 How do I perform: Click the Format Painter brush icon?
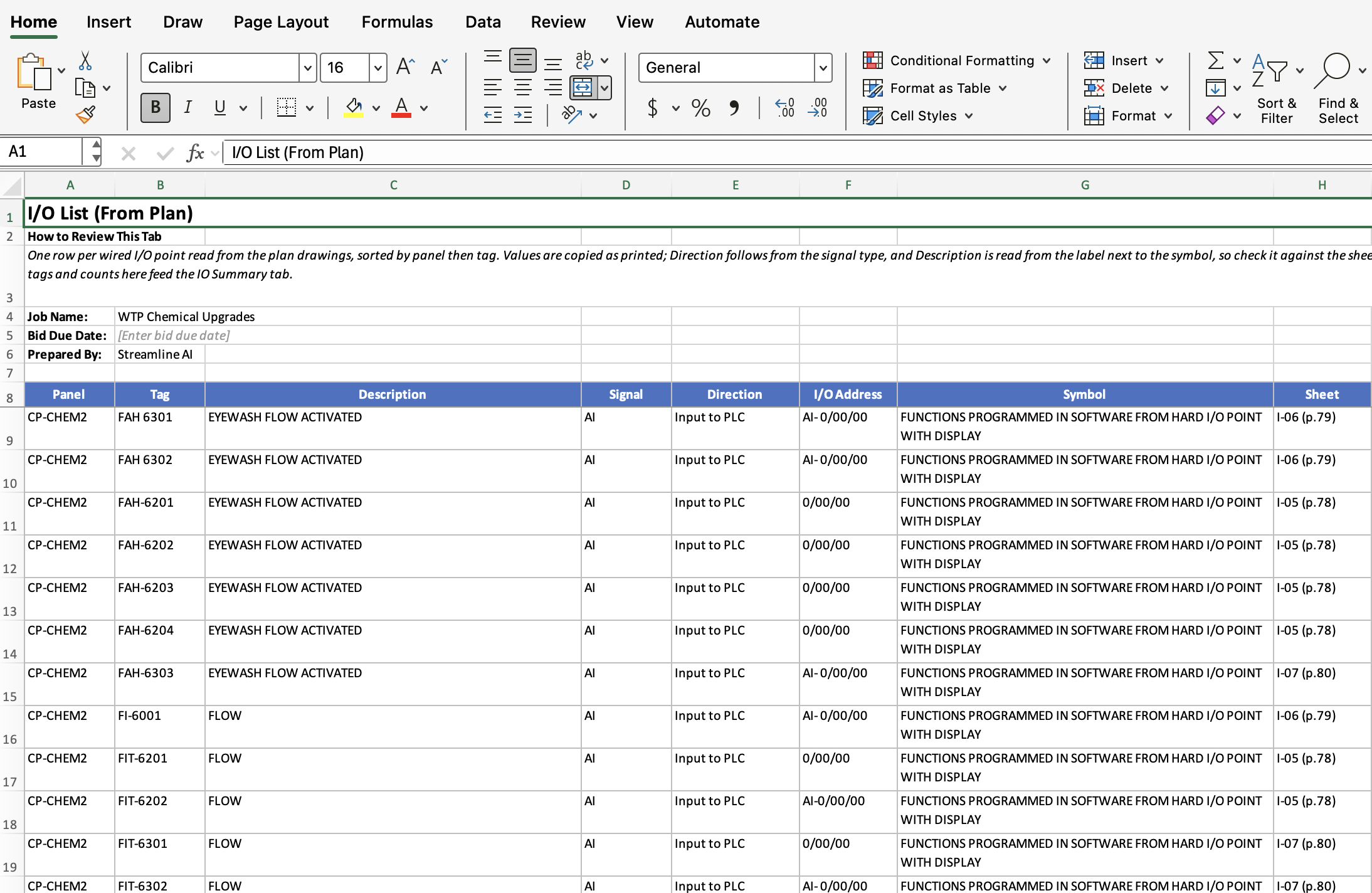point(85,115)
